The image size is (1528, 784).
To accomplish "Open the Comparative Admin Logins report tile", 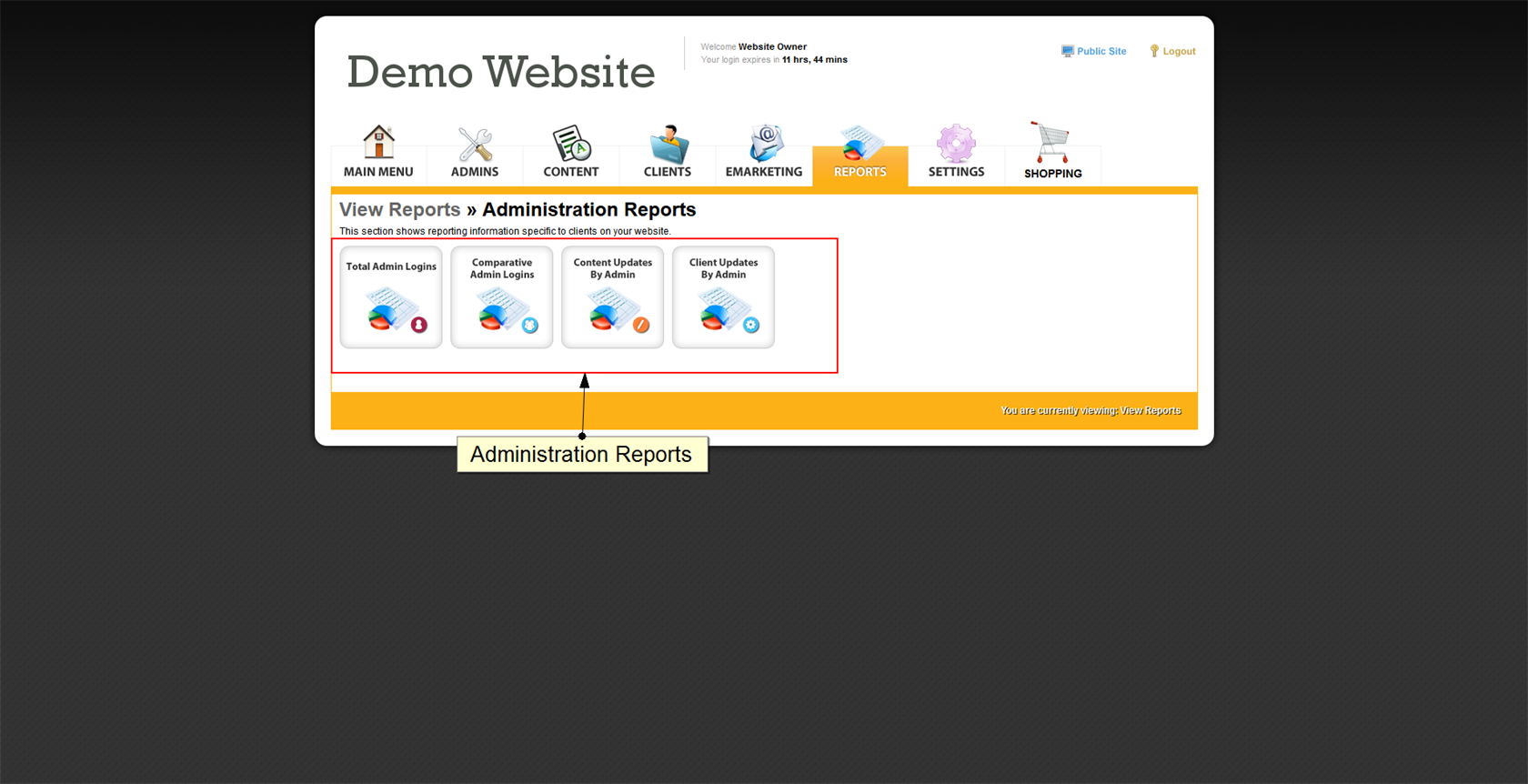I will (502, 297).
